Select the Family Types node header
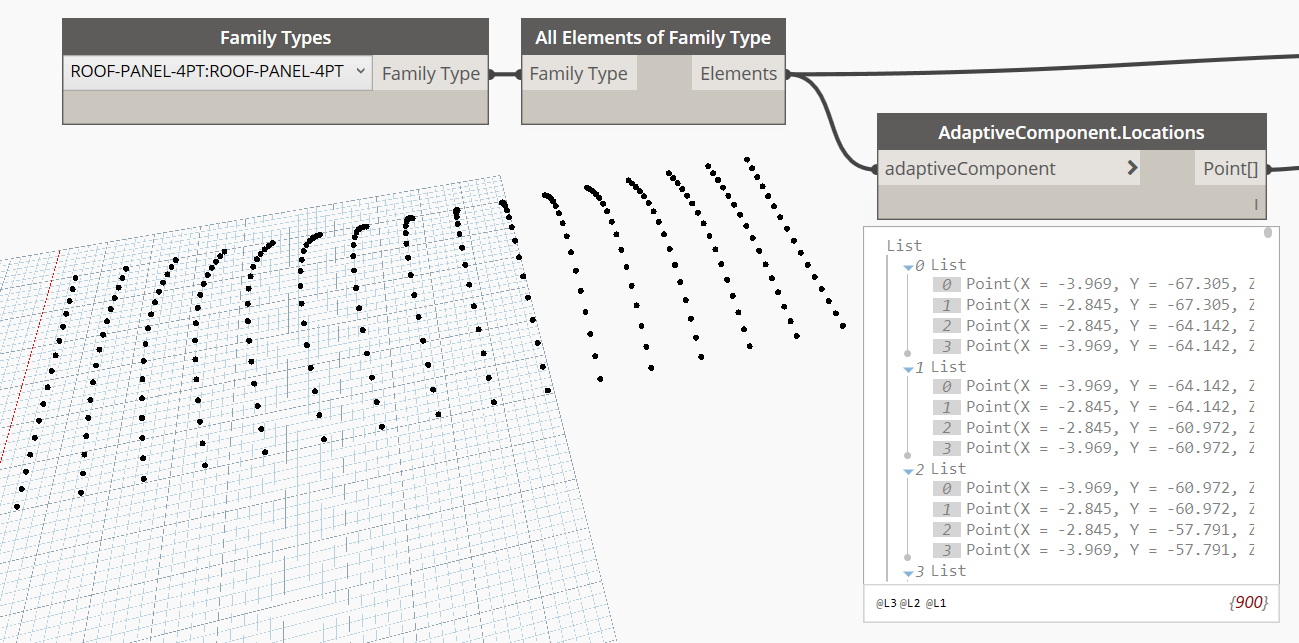The height and width of the screenshot is (643, 1299). tap(275, 38)
